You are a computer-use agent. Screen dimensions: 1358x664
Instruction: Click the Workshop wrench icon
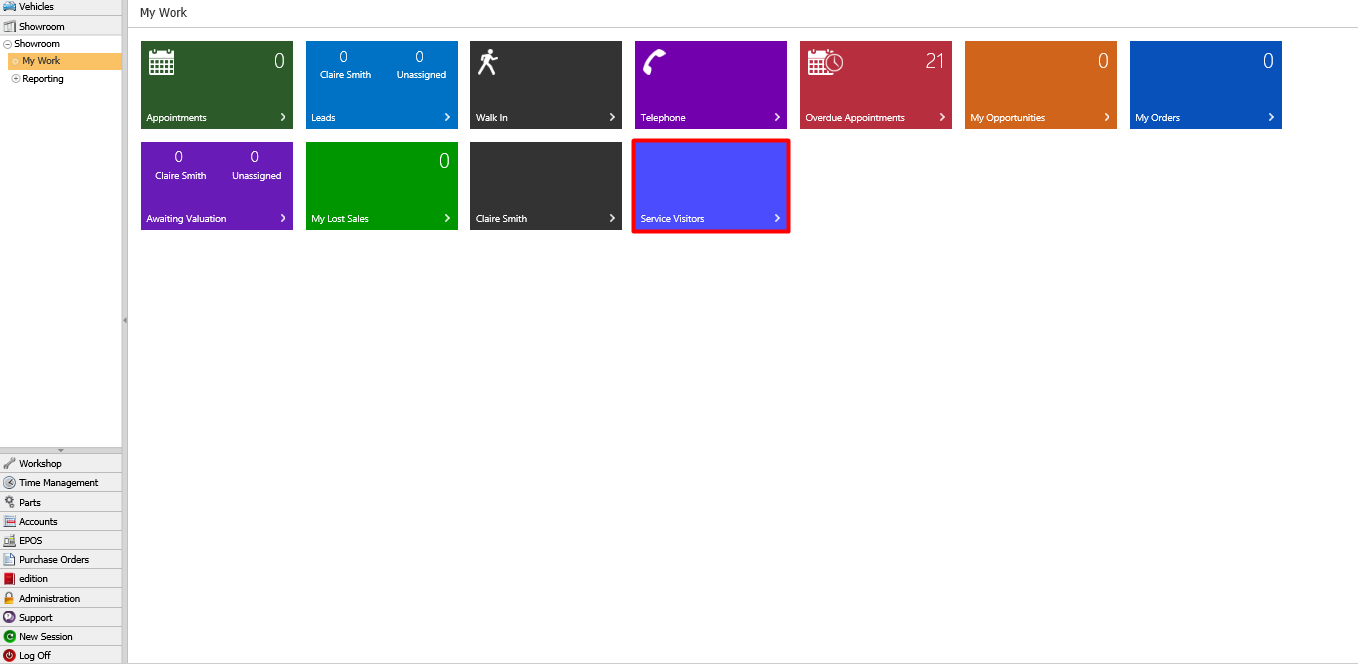9,463
